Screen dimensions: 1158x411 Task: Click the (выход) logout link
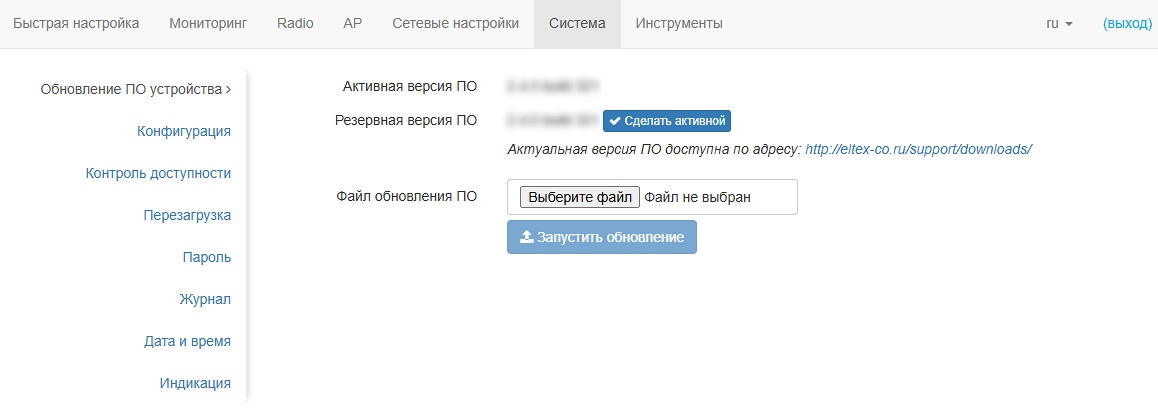[x=1127, y=23]
